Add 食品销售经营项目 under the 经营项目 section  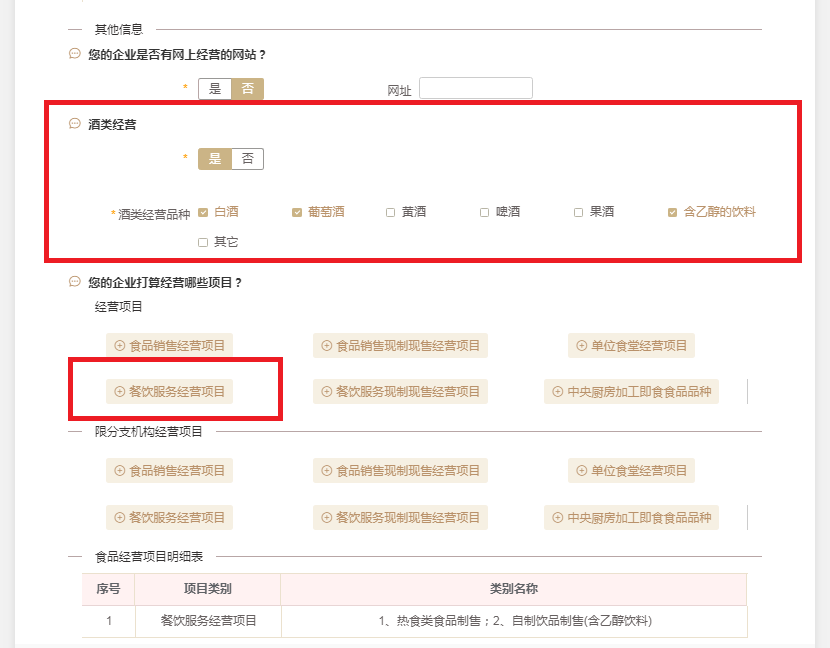tap(169, 346)
